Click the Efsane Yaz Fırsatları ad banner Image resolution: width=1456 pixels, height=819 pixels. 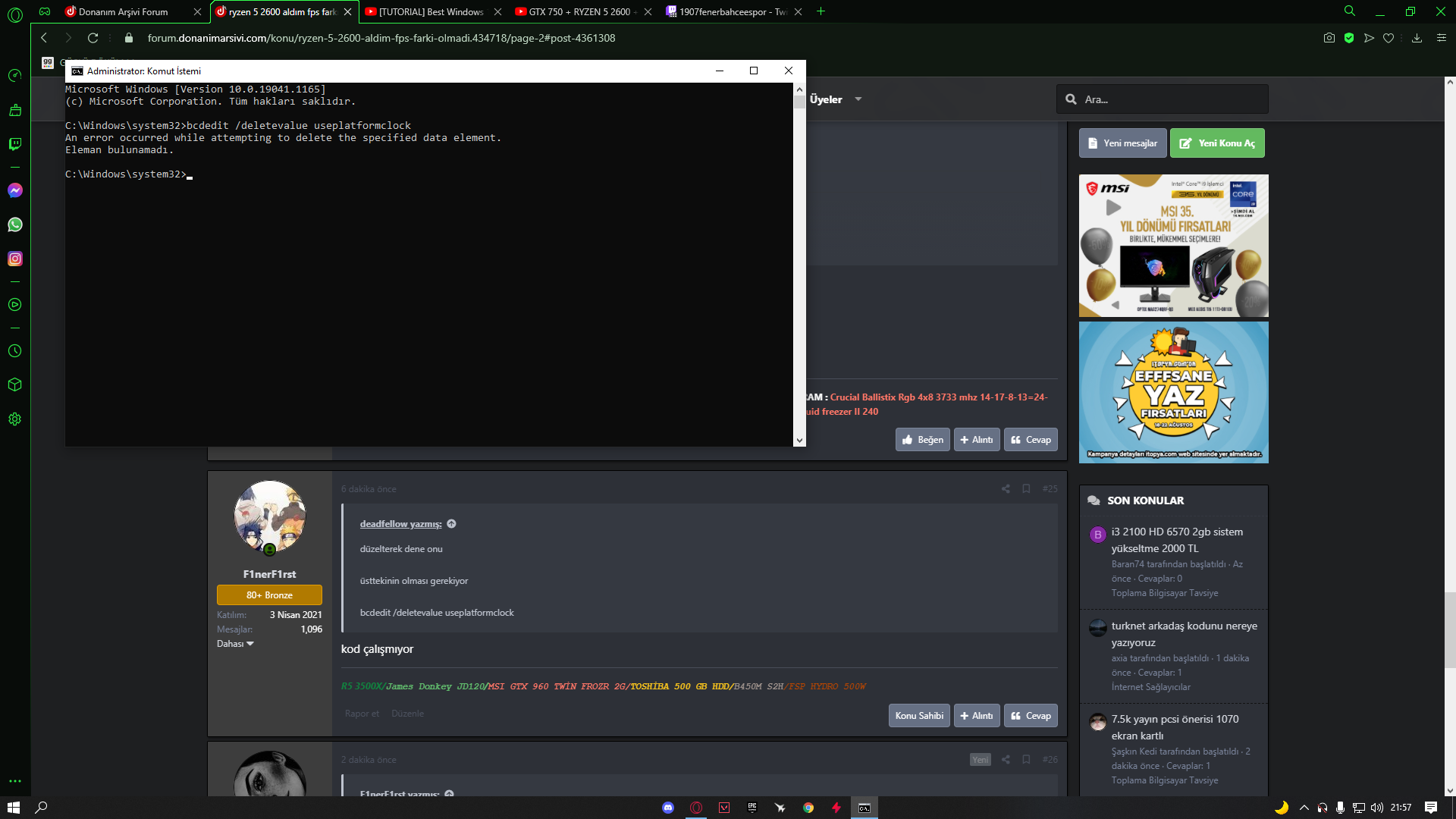coord(1173,392)
